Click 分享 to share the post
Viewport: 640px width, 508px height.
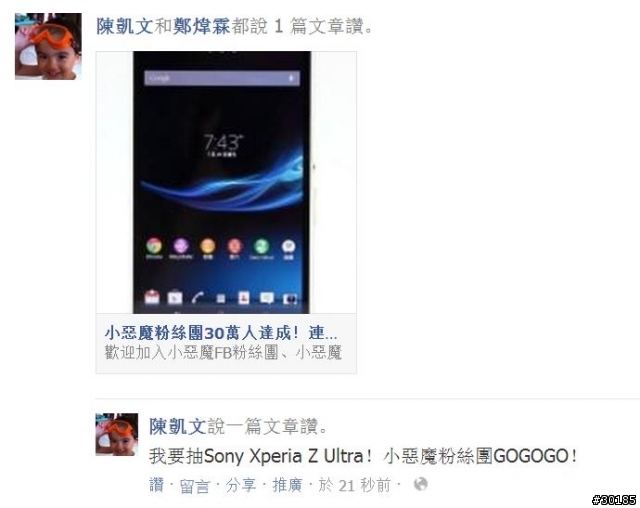[x=241, y=485]
